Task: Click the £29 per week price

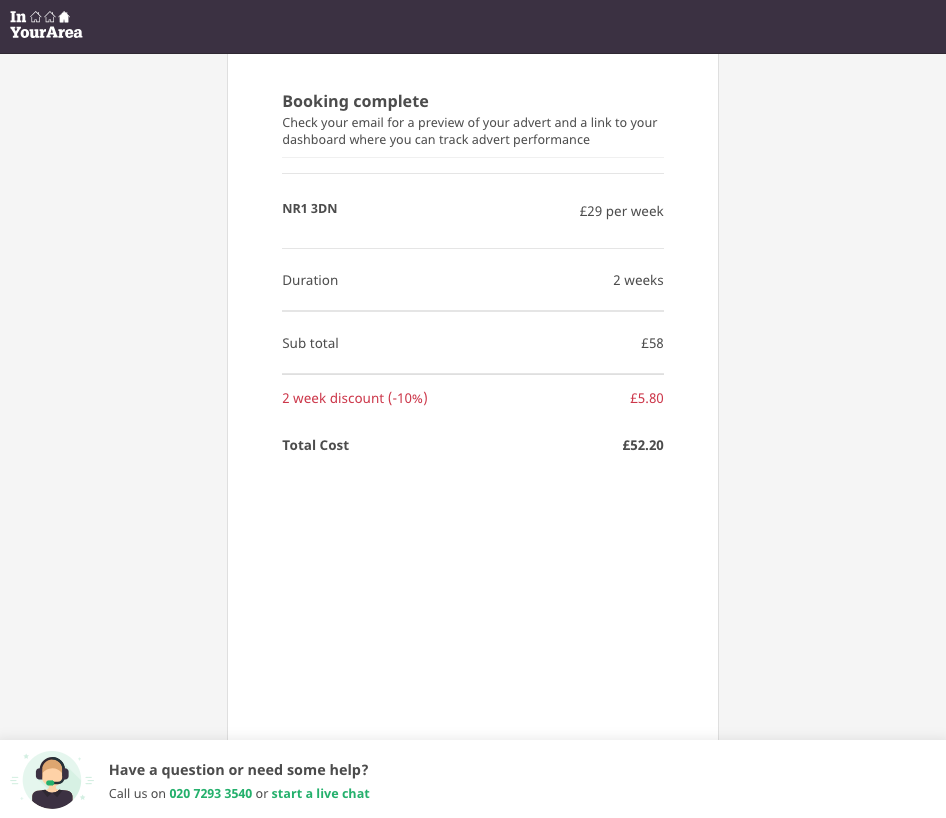Action: (621, 211)
